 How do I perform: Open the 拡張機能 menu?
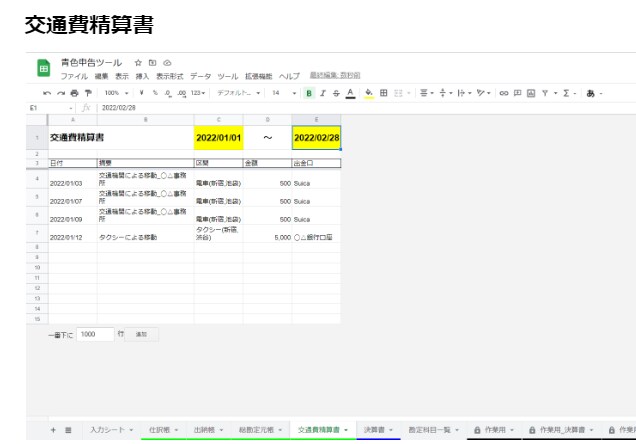click(258, 76)
